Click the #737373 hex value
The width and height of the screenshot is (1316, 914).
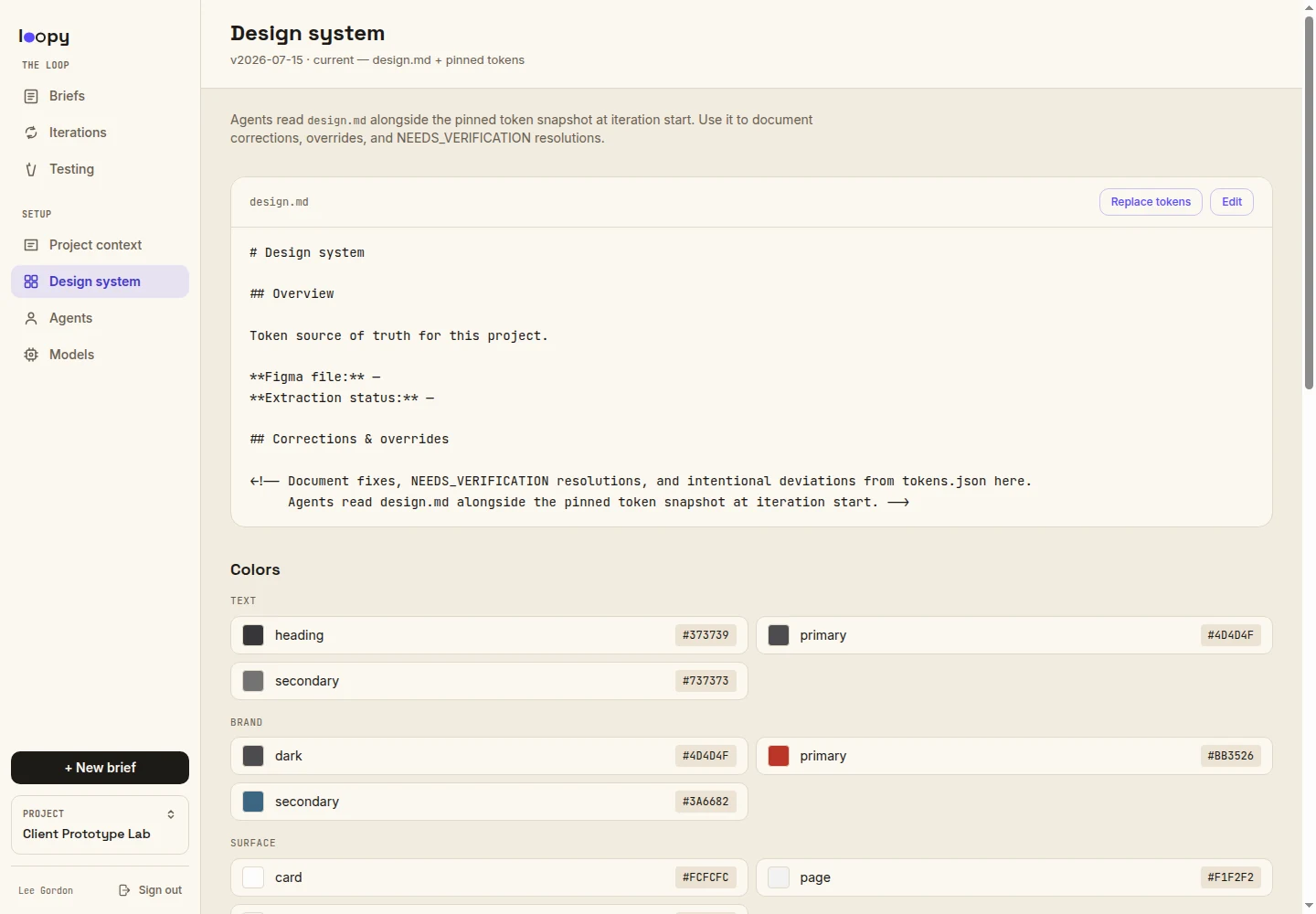[706, 681]
